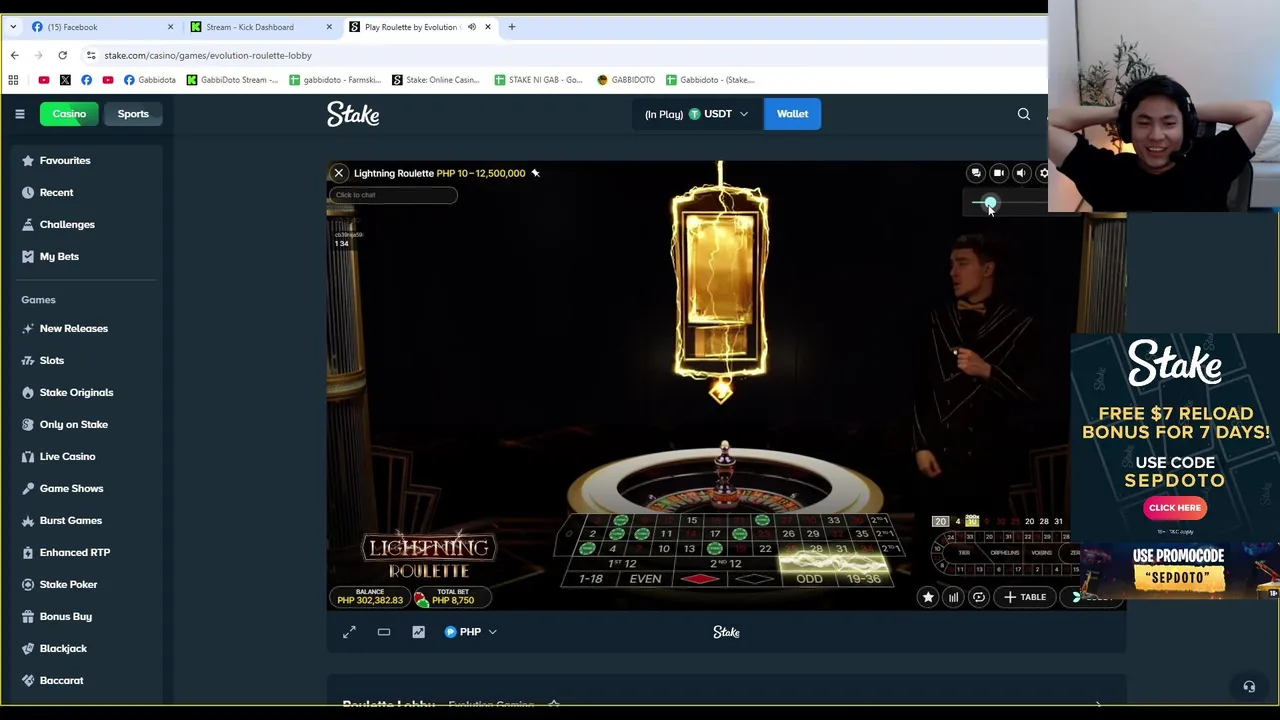Go to Only on Stake
1280x720 pixels.
click(x=73, y=424)
